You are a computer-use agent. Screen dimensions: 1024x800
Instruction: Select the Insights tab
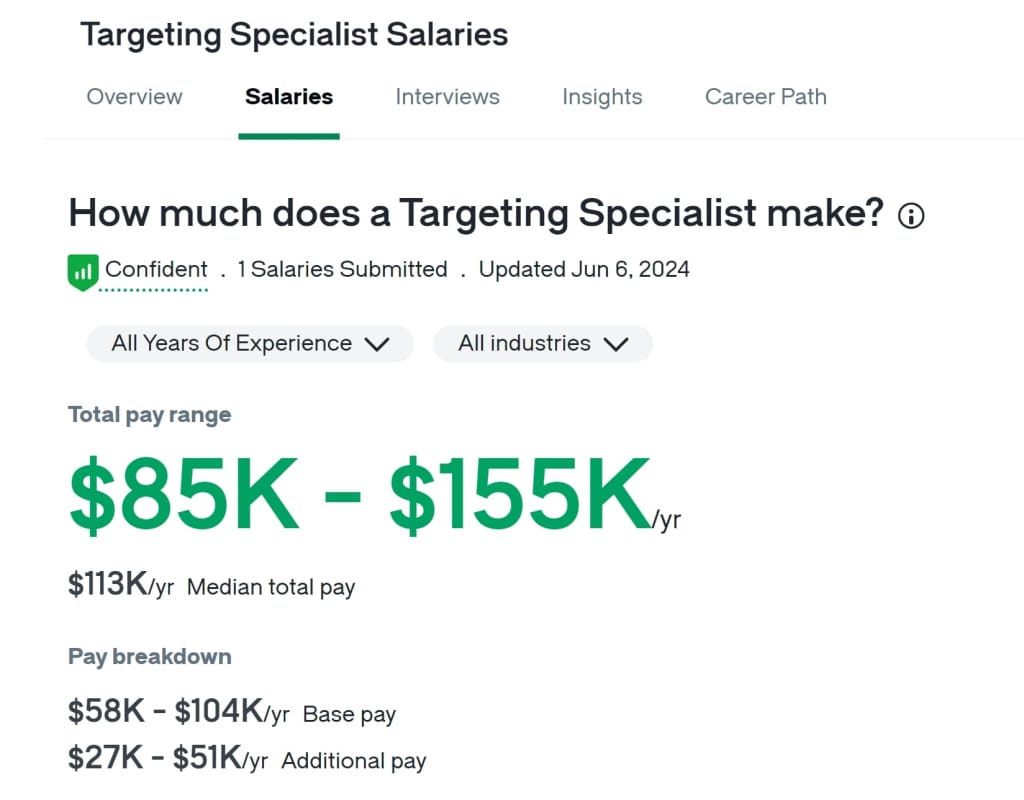coord(602,97)
